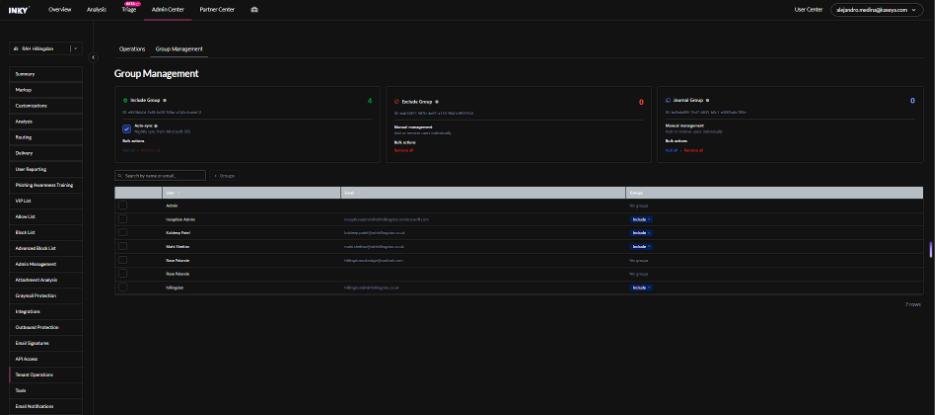Viewport: 936px width, 415px height.
Task: Click the magnifier icon in the search box
Action: tap(121, 176)
